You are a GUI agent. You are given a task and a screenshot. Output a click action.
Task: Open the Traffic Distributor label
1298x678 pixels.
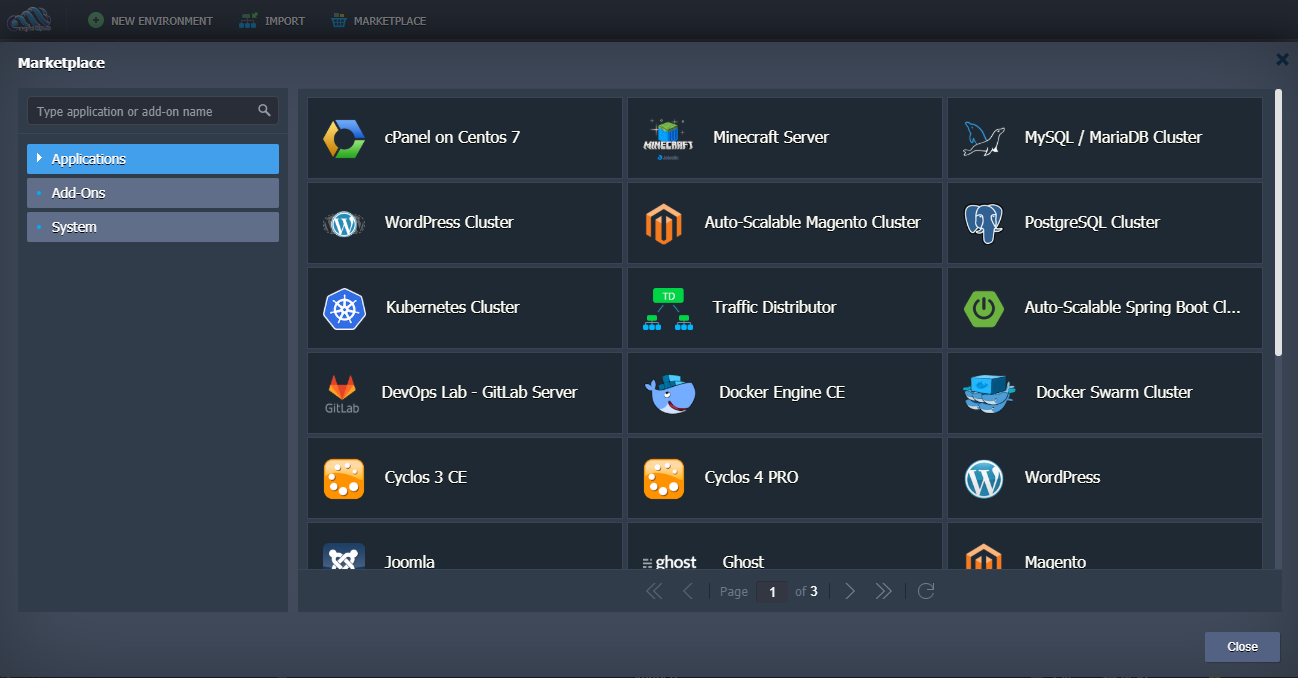(x=774, y=308)
